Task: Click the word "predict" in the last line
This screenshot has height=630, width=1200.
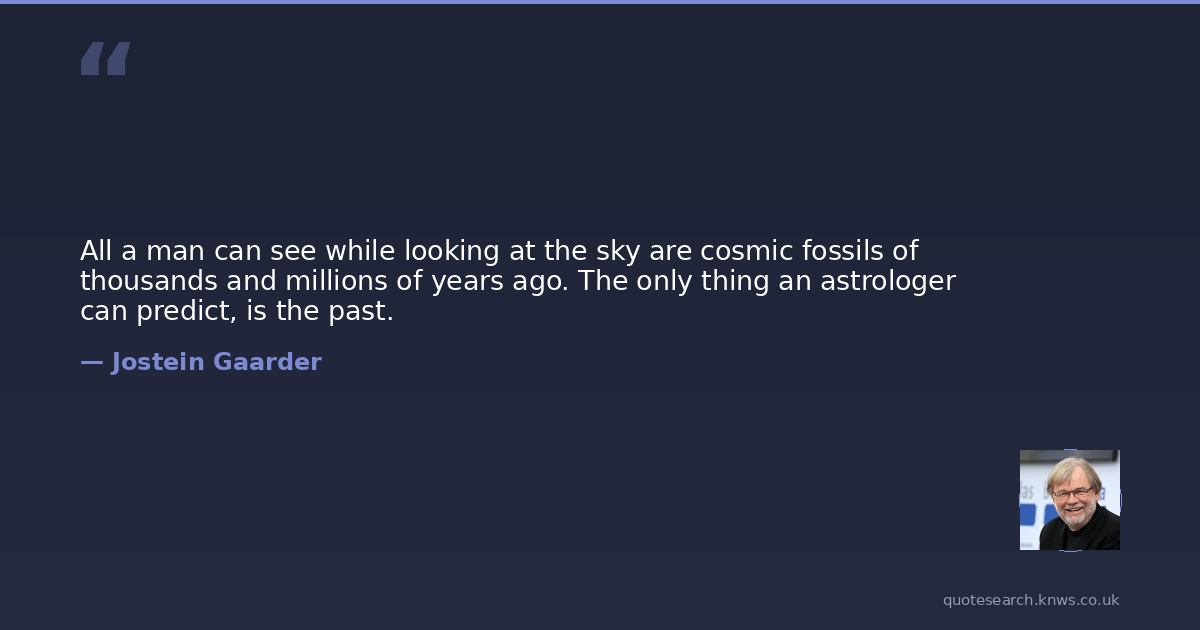Action: click(x=176, y=311)
